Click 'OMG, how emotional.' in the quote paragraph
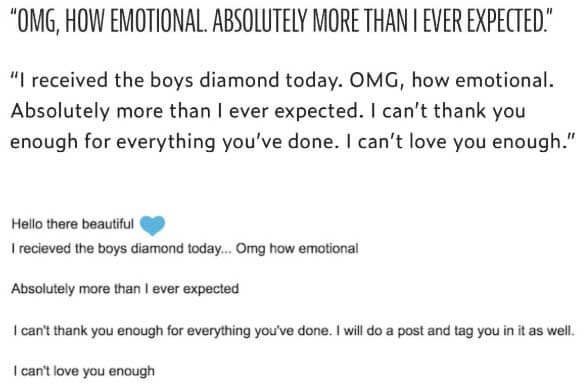This screenshot has height=389, width=587. coord(451,80)
